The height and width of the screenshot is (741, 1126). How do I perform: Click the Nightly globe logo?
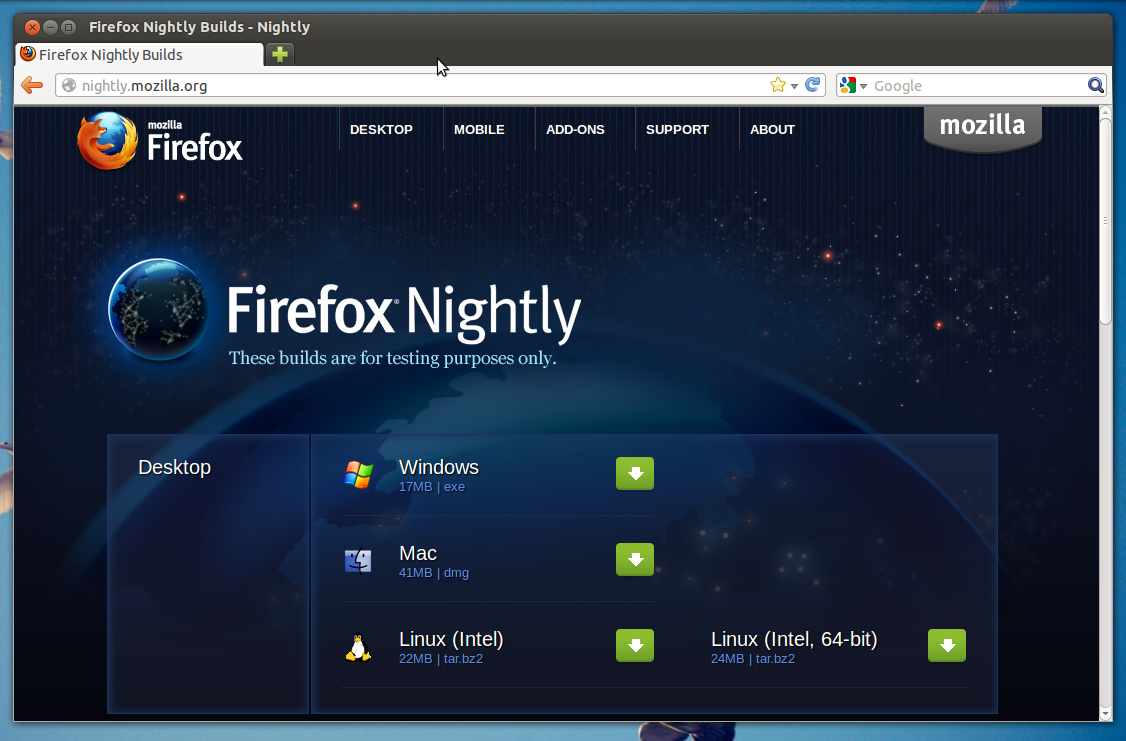(159, 309)
